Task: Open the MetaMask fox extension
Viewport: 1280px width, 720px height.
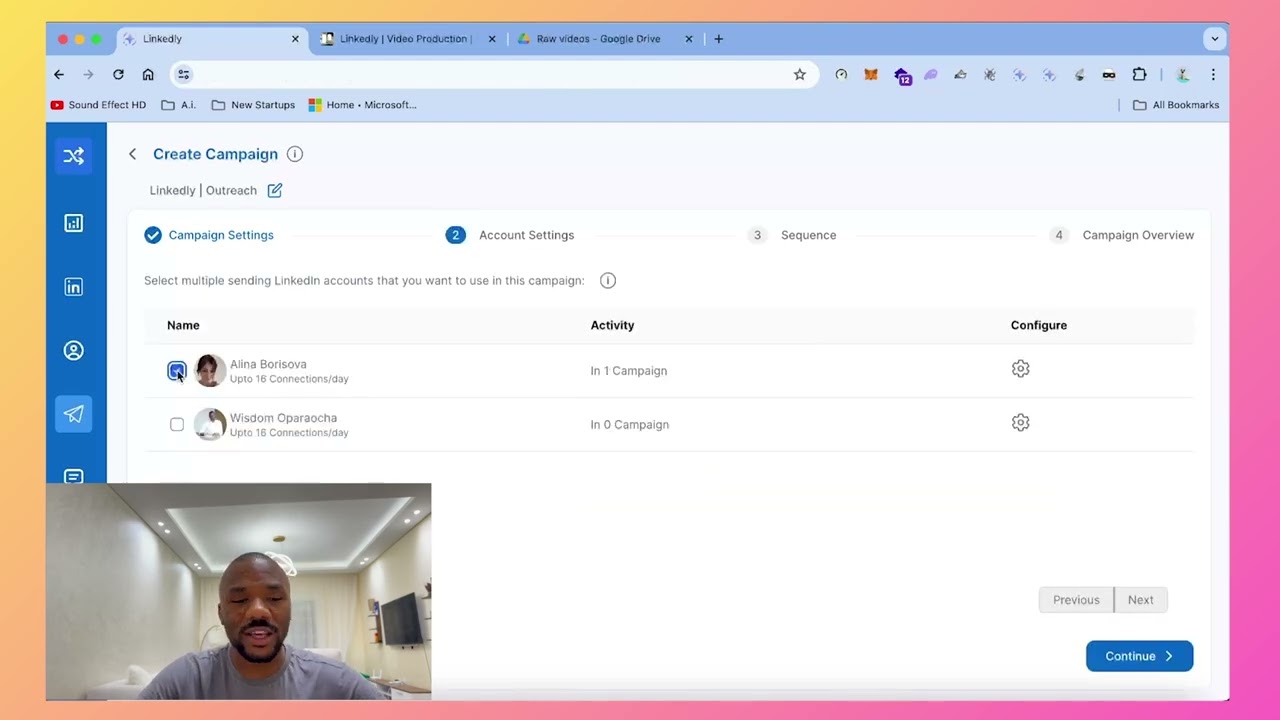Action: click(871, 75)
